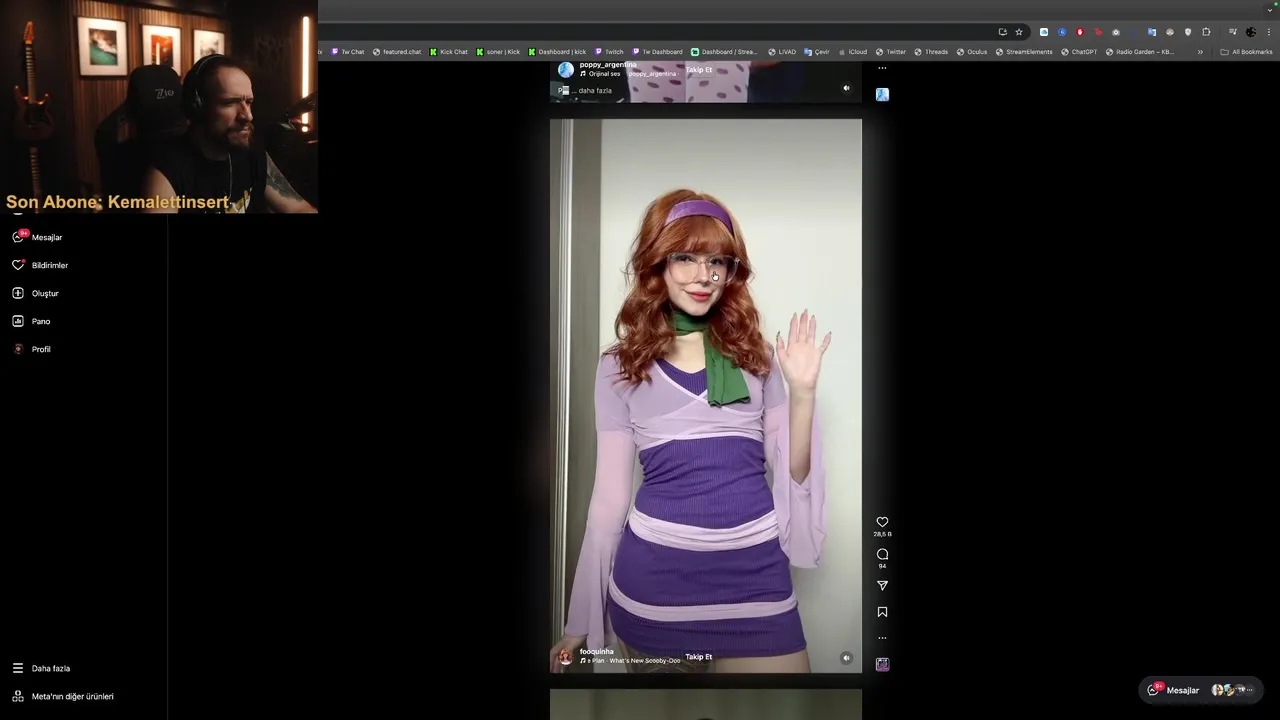Viewport: 1280px width, 720px height.
Task: Open more options dots for the poppy_argentina reel
Action: pyautogui.click(x=882, y=68)
